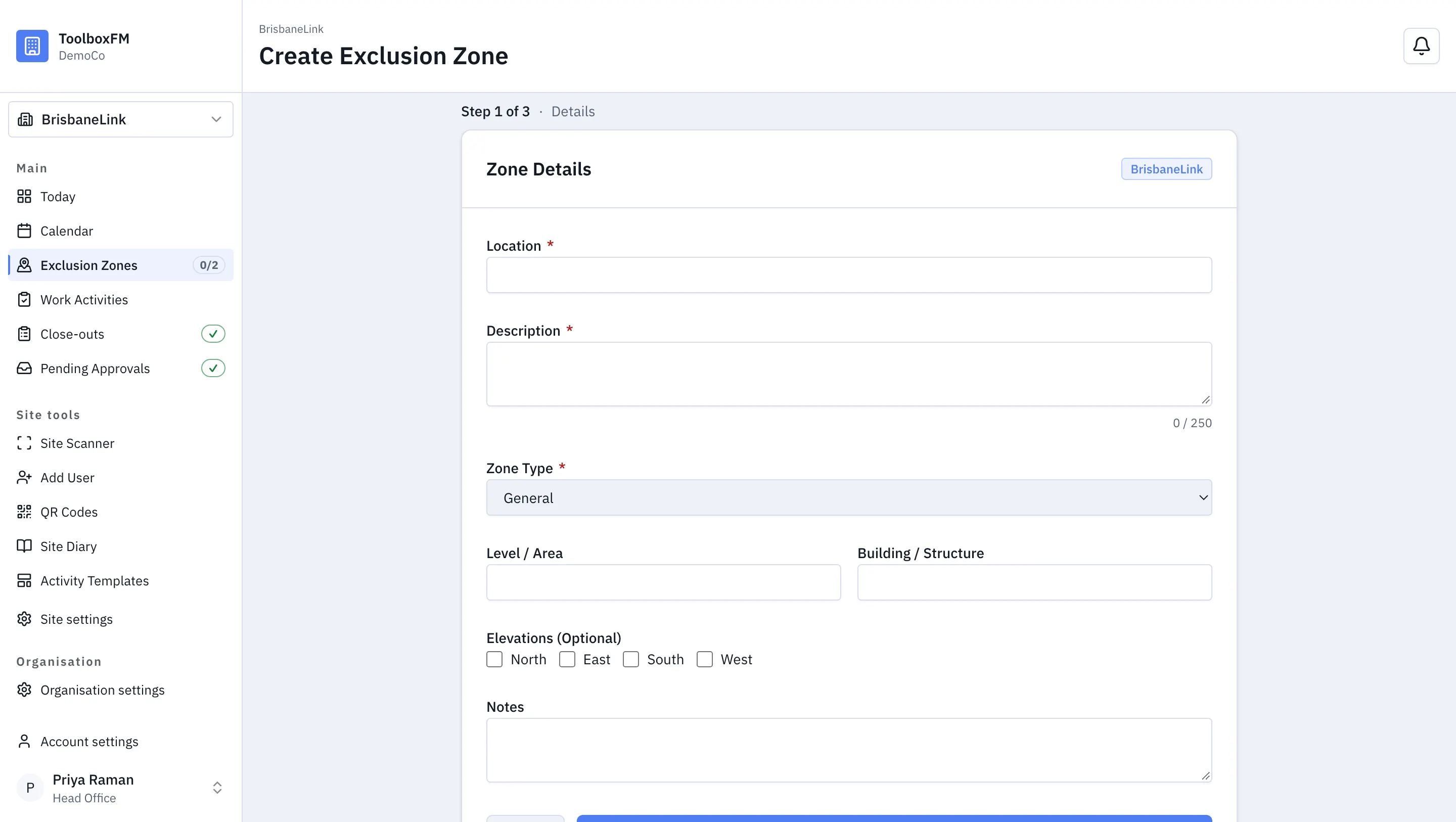The width and height of the screenshot is (1456, 822).
Task: Click the Activity Templates layout icon
Action: (x=24, y=580)
